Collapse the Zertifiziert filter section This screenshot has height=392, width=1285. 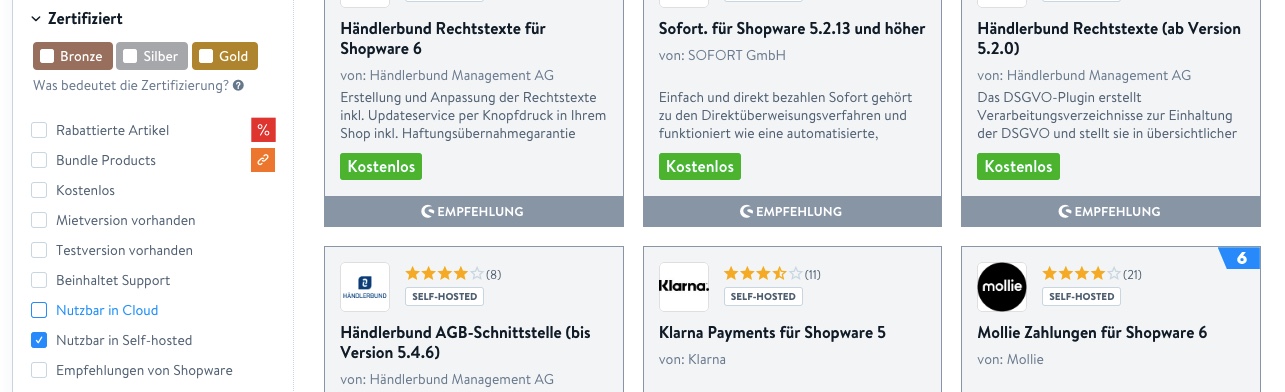point(76,18)
